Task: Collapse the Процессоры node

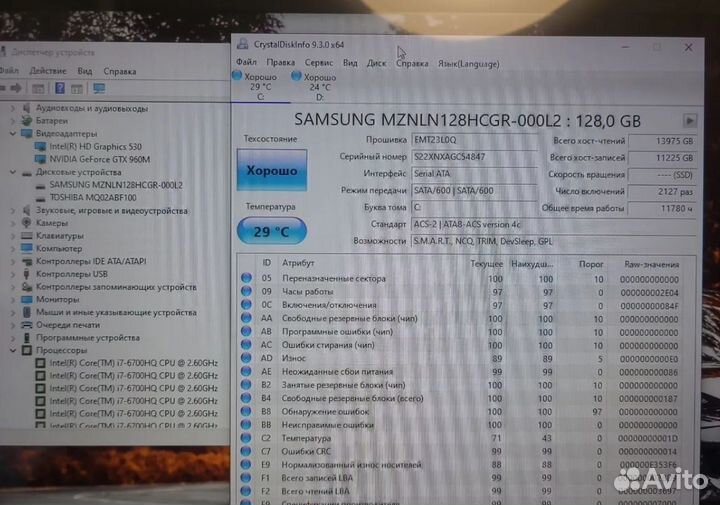Action: click(x=13, y=350)
